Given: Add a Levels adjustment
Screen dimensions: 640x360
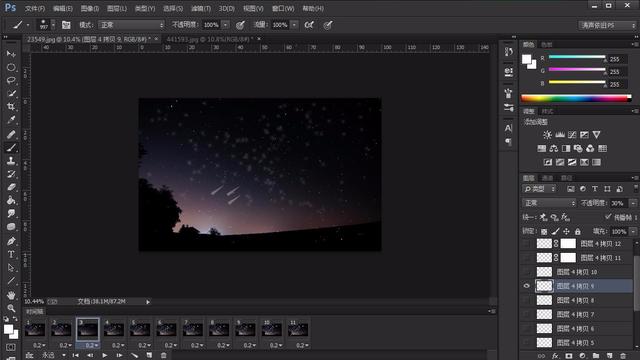Looking at the screenshot, I should point(560,135).
